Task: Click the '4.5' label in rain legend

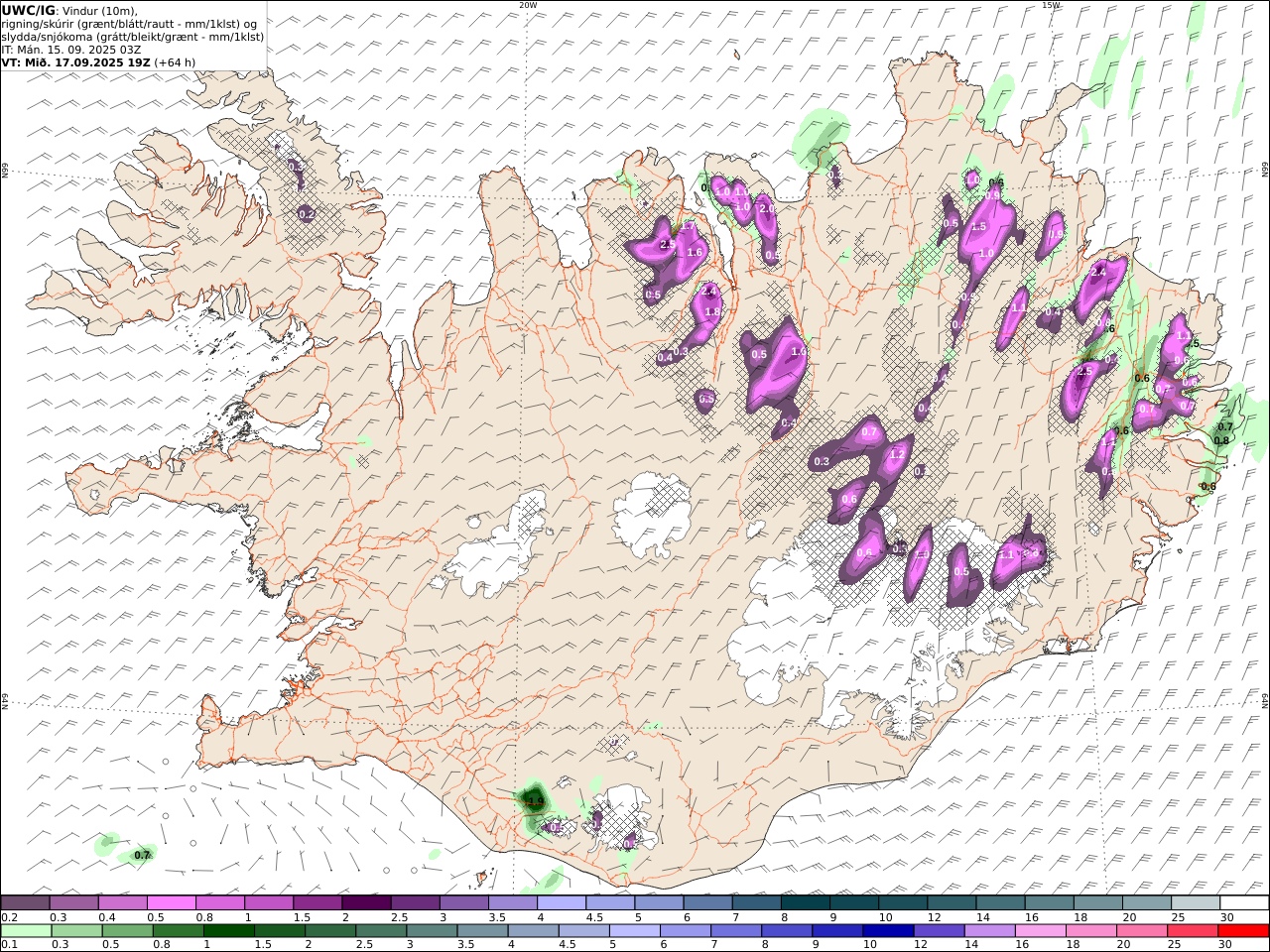Action: (567, 945)
